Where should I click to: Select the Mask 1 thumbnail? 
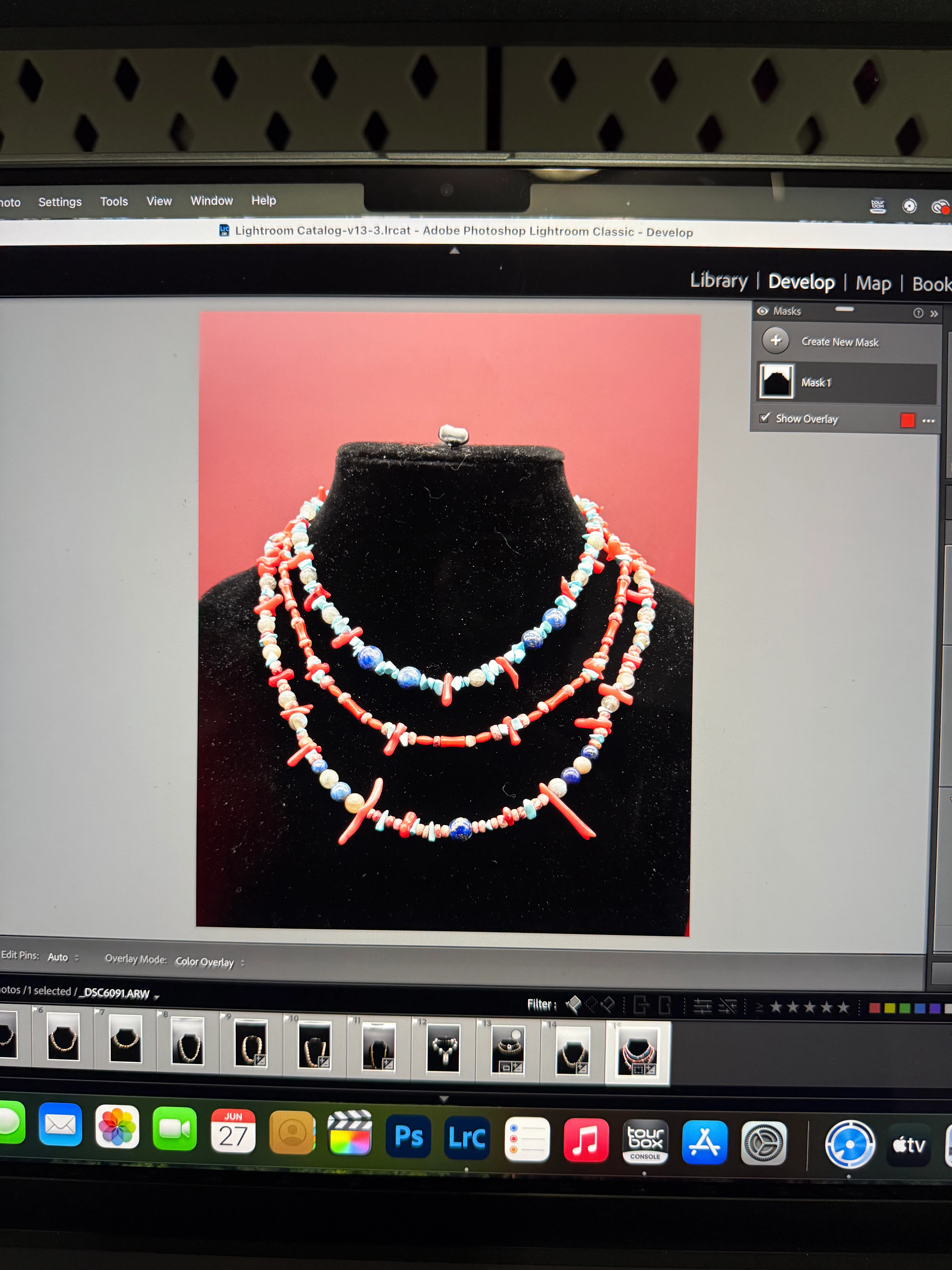tap(776, 381)
